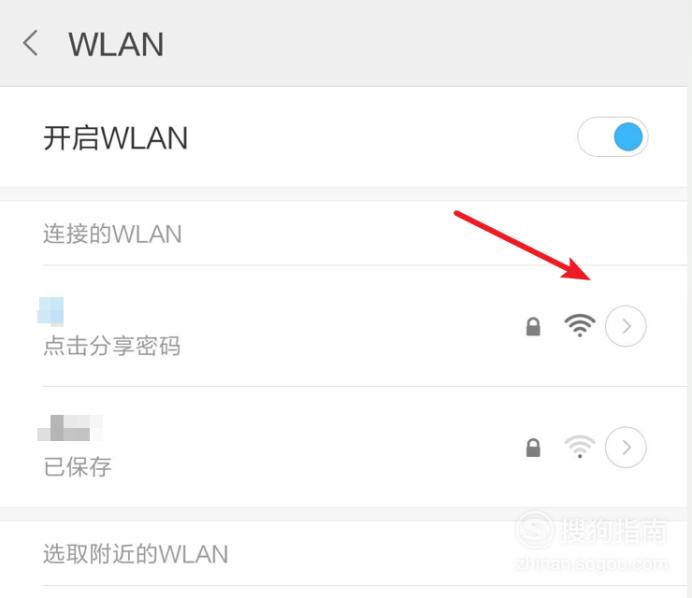
Task: Open details arrow of saved network
Action: pyautogui.click(x=626, y=447)
